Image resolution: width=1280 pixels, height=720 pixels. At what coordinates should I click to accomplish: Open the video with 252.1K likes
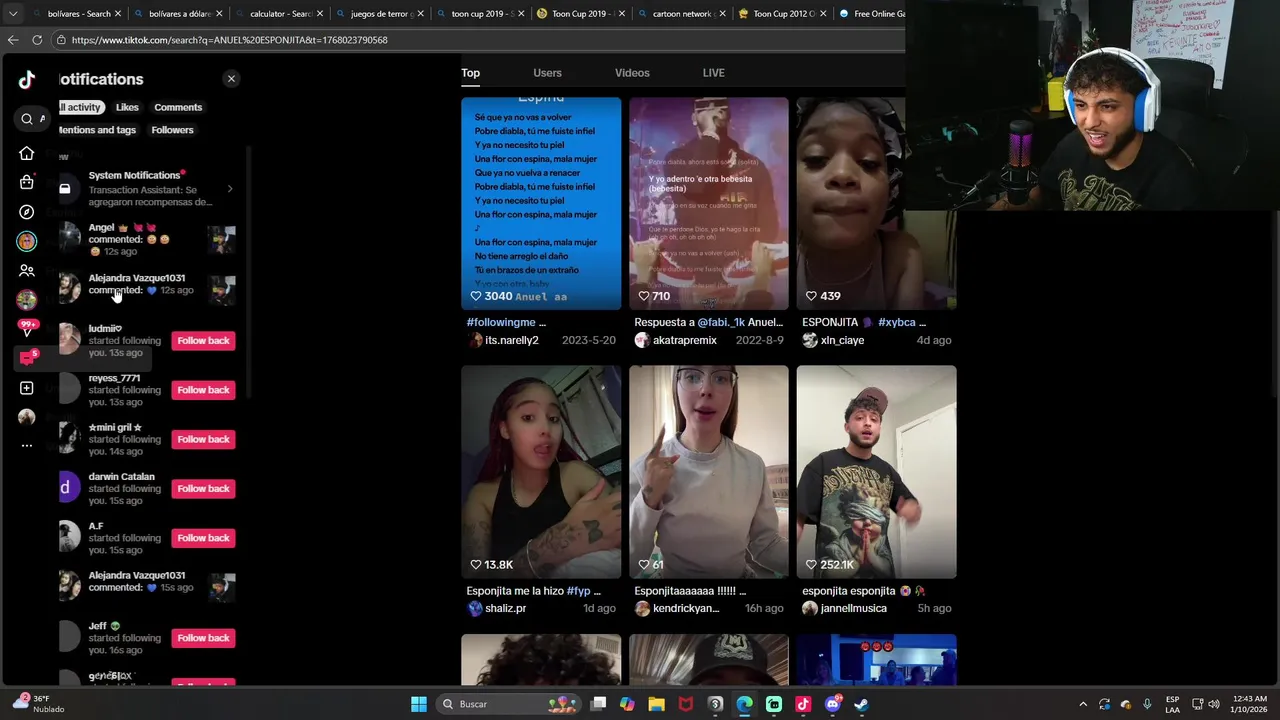coord(876,472)
